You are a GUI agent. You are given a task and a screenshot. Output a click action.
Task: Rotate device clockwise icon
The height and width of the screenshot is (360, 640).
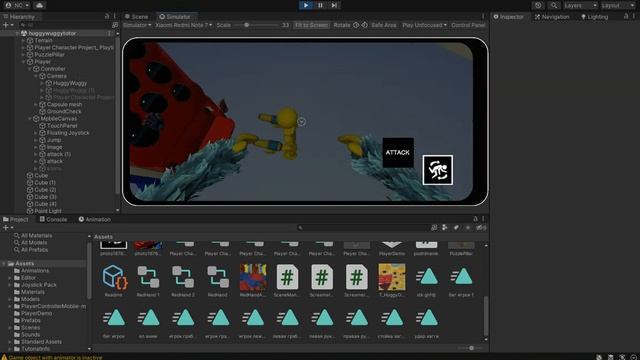tap(364, 25)
